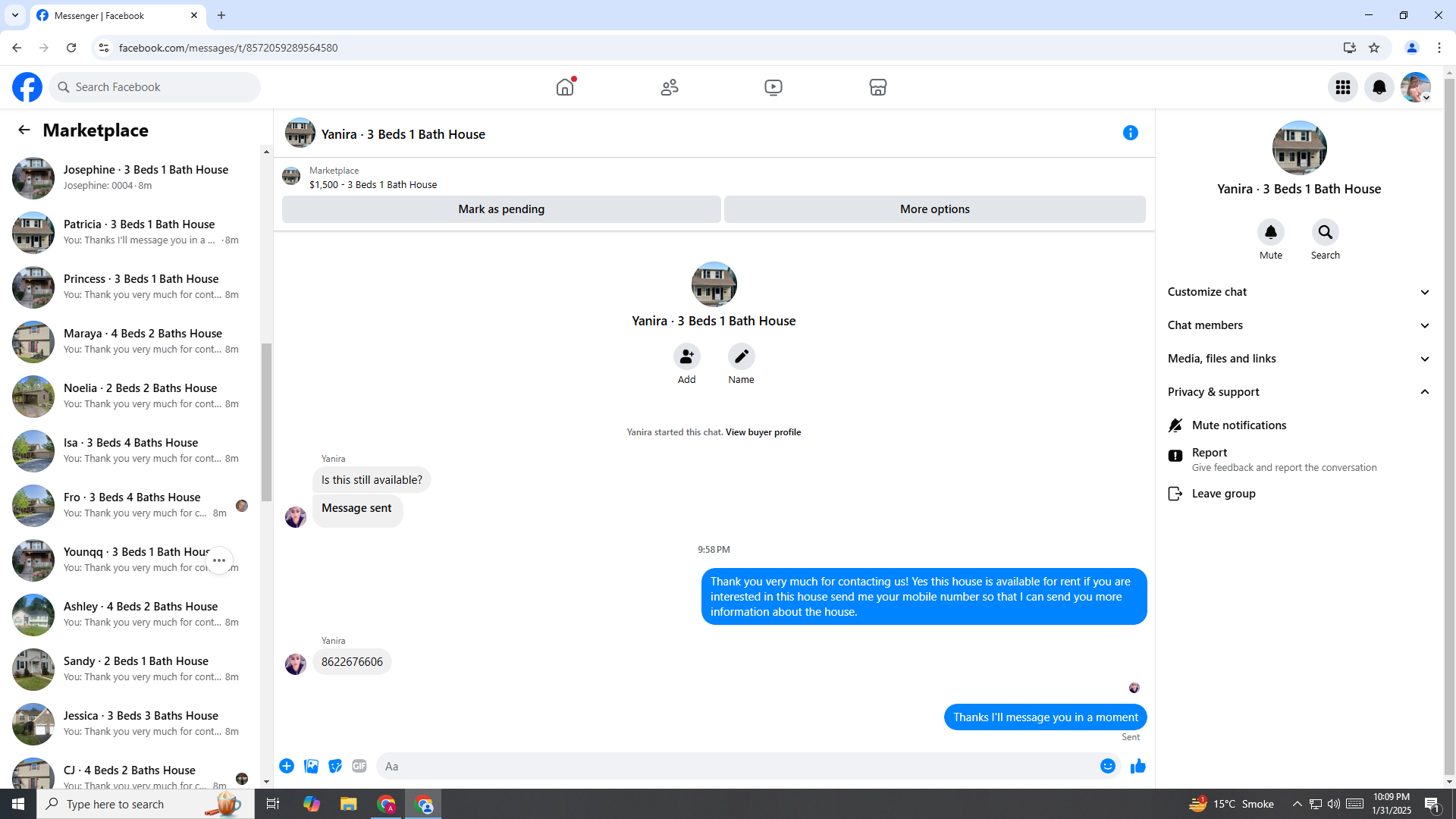This screenshot has height=819, width=1456.
Task: Bookmark this page with the star icon
Action: (1374, 48)
